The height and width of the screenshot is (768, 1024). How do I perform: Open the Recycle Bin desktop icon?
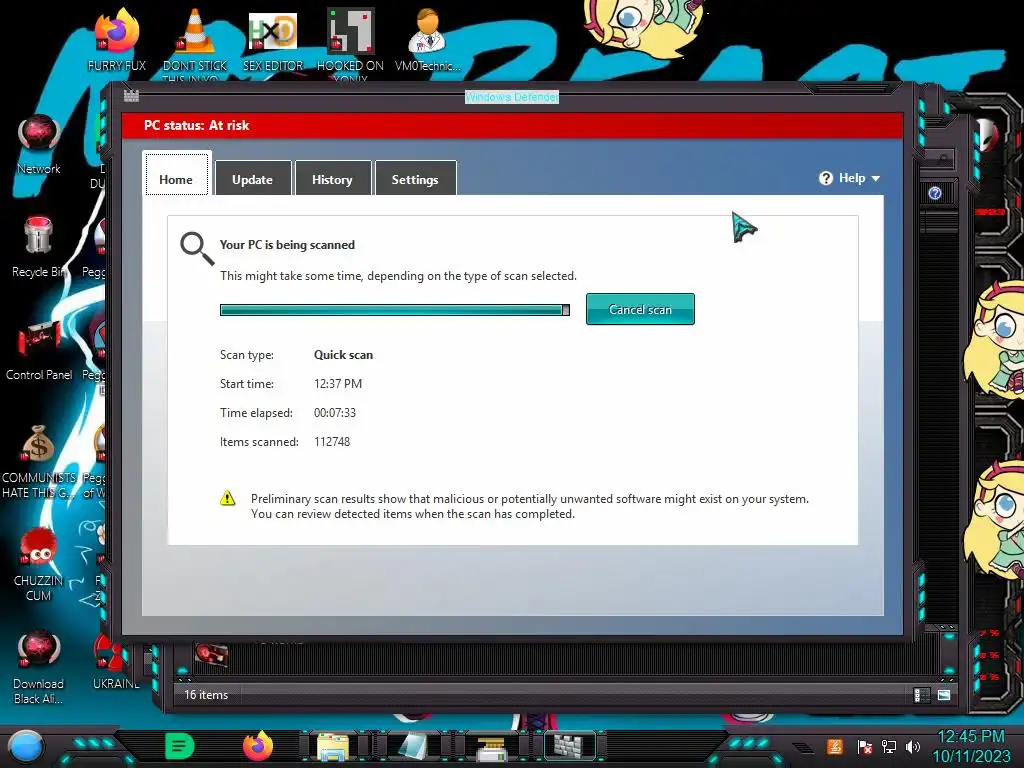pyautogui.click(x=39, y=247)
